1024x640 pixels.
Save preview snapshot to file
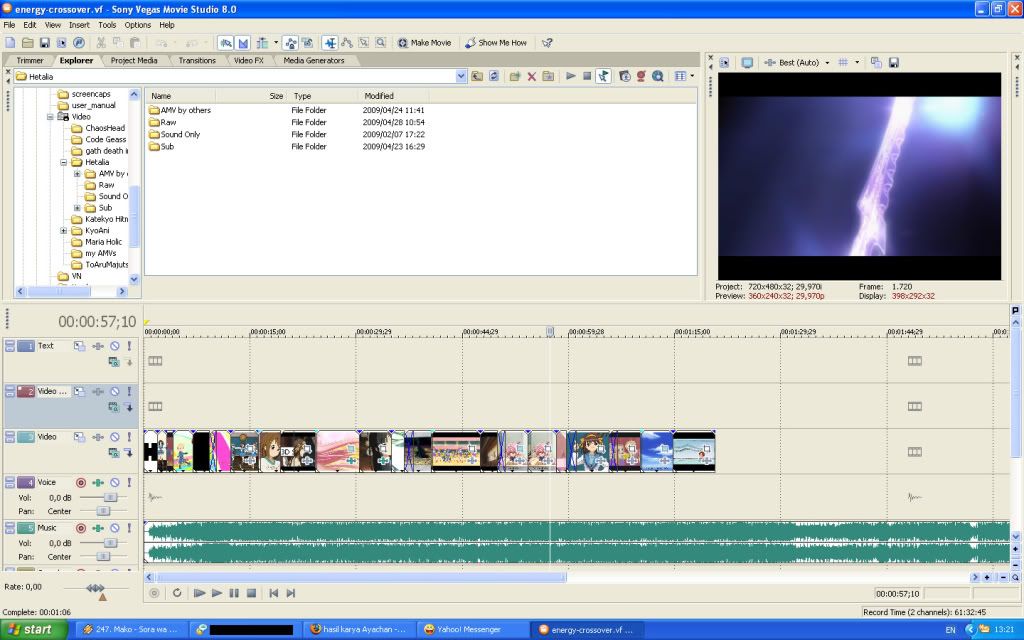pyautogui.click(x=893, y=63)
